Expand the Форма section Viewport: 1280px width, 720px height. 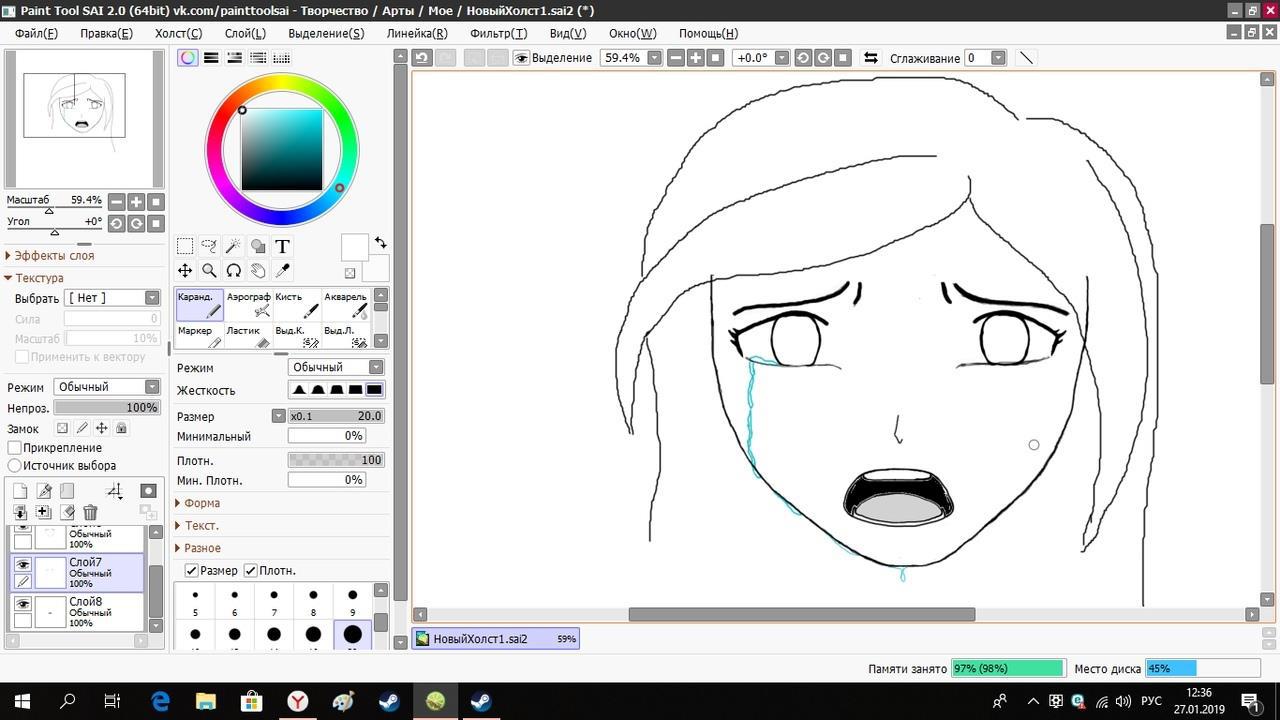[x=201, y=503]
